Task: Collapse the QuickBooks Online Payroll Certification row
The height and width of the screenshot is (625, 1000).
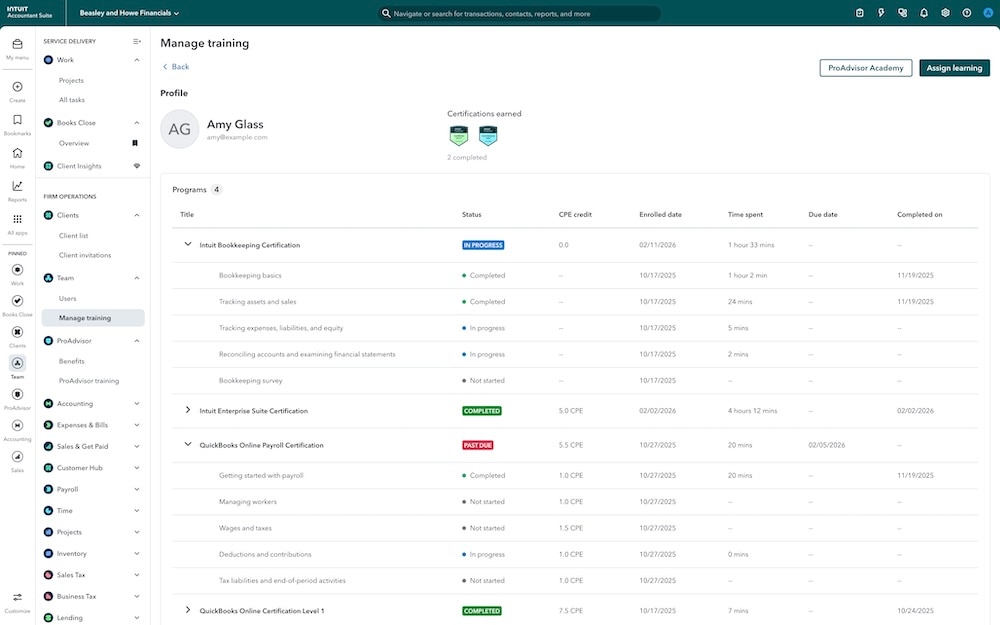Action: [x=187, y=445]
